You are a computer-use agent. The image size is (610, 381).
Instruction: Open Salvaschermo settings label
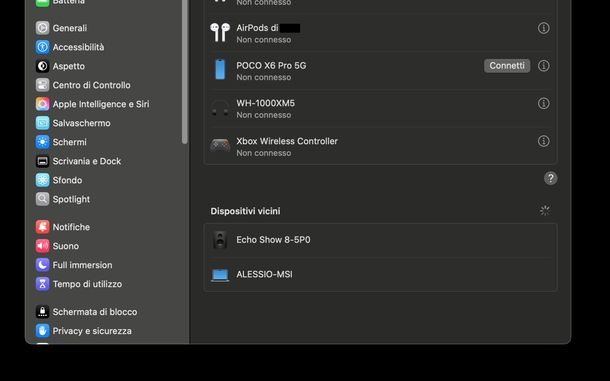[81, 123]
